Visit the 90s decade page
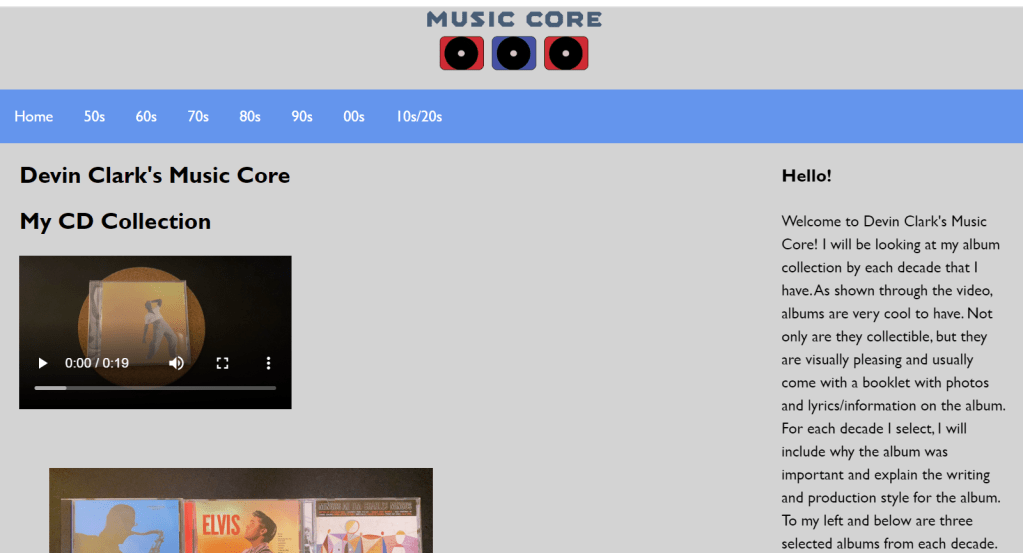 tap(302, 117)
